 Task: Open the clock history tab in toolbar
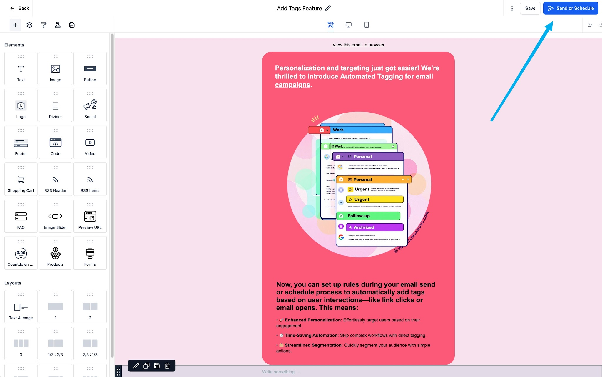click(72, 25)
